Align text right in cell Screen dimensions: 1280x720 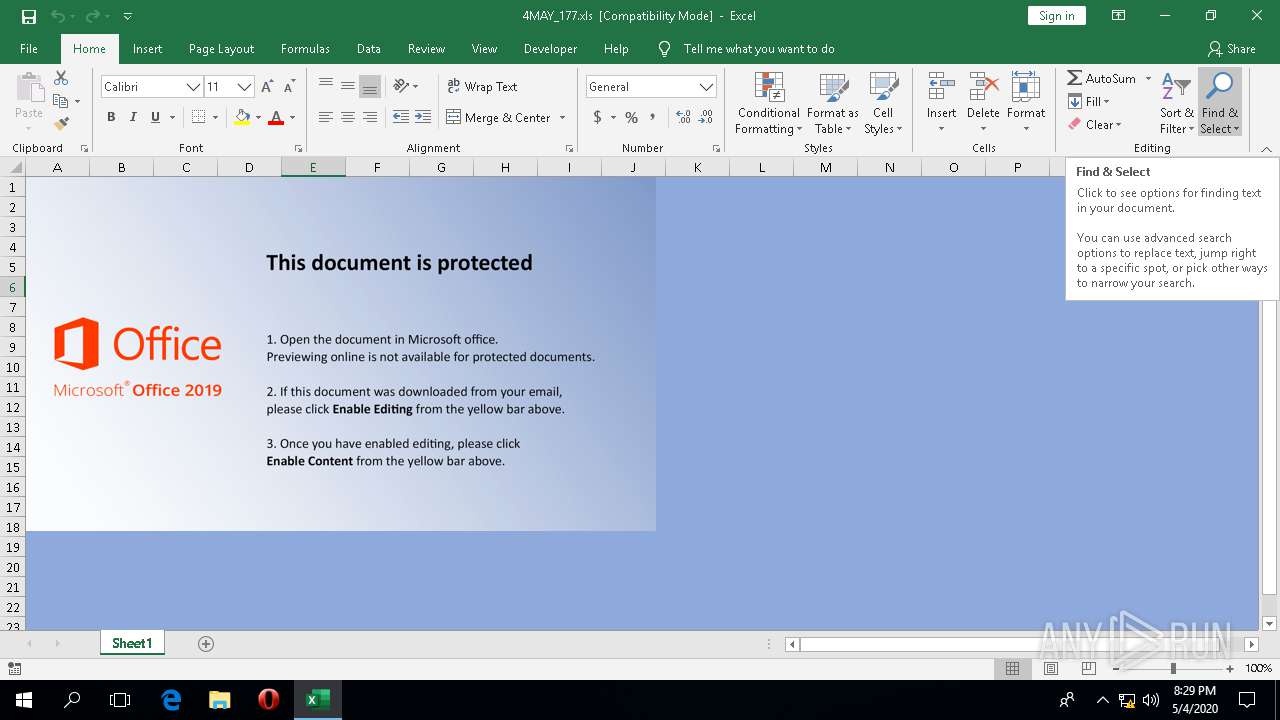(370, 117)
